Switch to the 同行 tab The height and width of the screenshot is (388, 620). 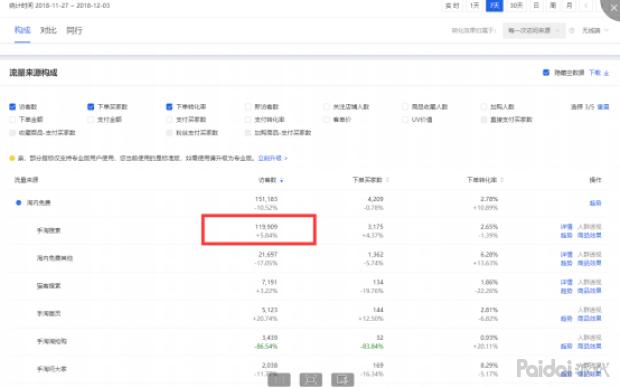pyautogui.click(x=74, y=30)
